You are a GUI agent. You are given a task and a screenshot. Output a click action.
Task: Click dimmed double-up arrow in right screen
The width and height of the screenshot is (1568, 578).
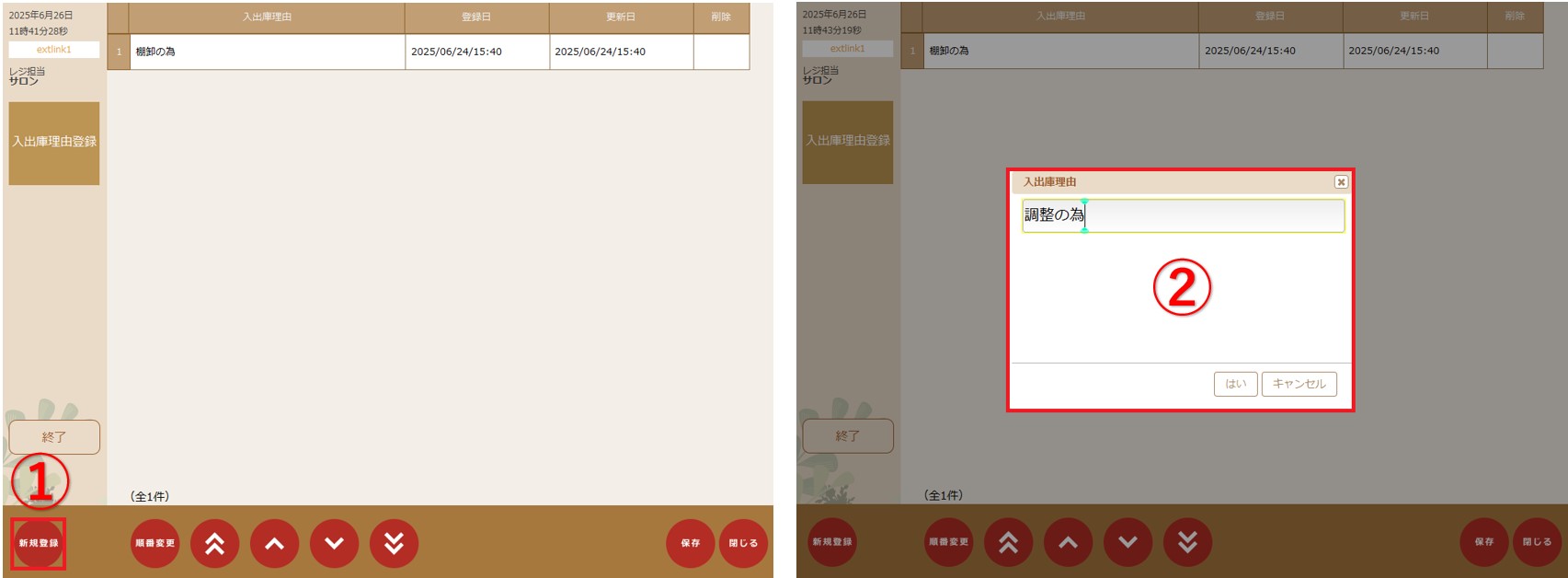pos(1008,542)
